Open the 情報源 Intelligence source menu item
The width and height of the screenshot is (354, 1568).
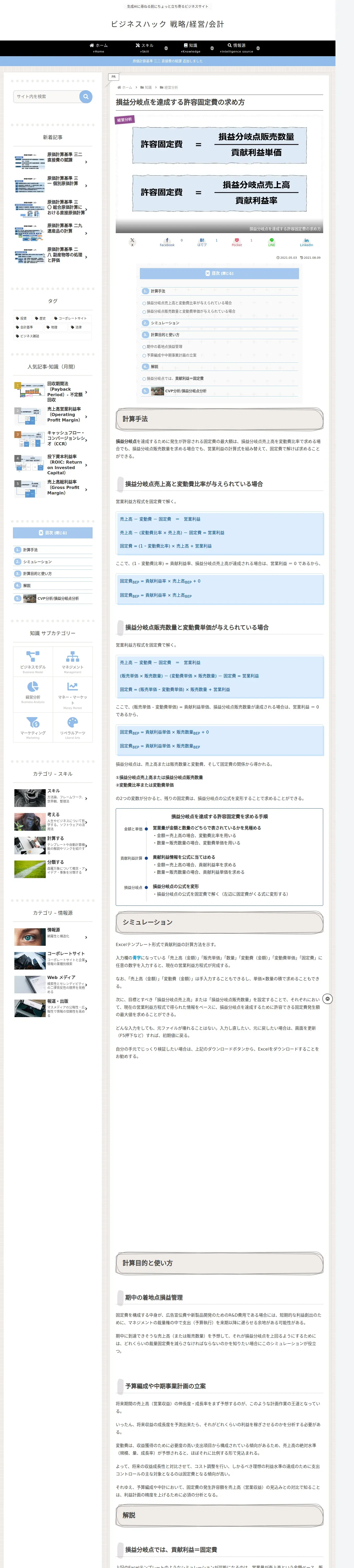(x=237, y=48)
